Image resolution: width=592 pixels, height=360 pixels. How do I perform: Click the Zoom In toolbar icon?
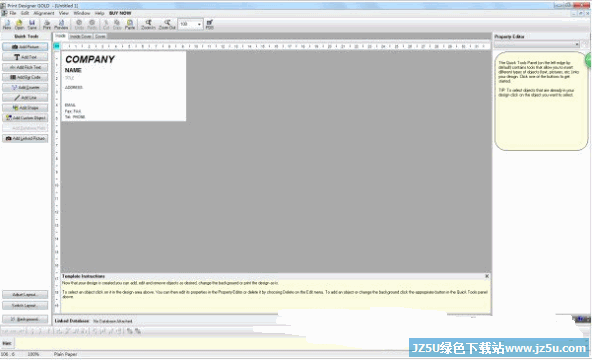point(148,25)
